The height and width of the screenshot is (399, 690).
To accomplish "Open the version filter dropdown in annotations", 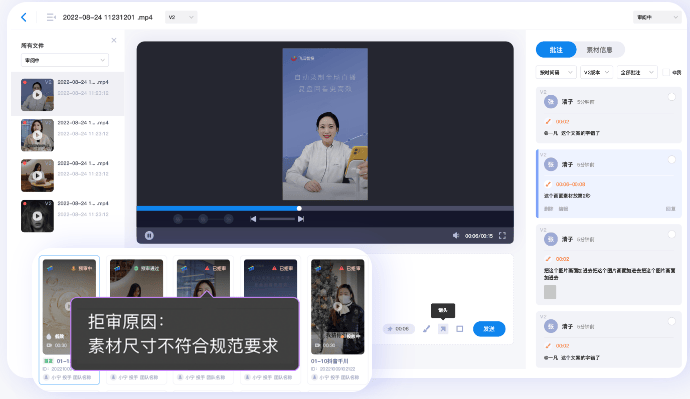I will point(596,72).
